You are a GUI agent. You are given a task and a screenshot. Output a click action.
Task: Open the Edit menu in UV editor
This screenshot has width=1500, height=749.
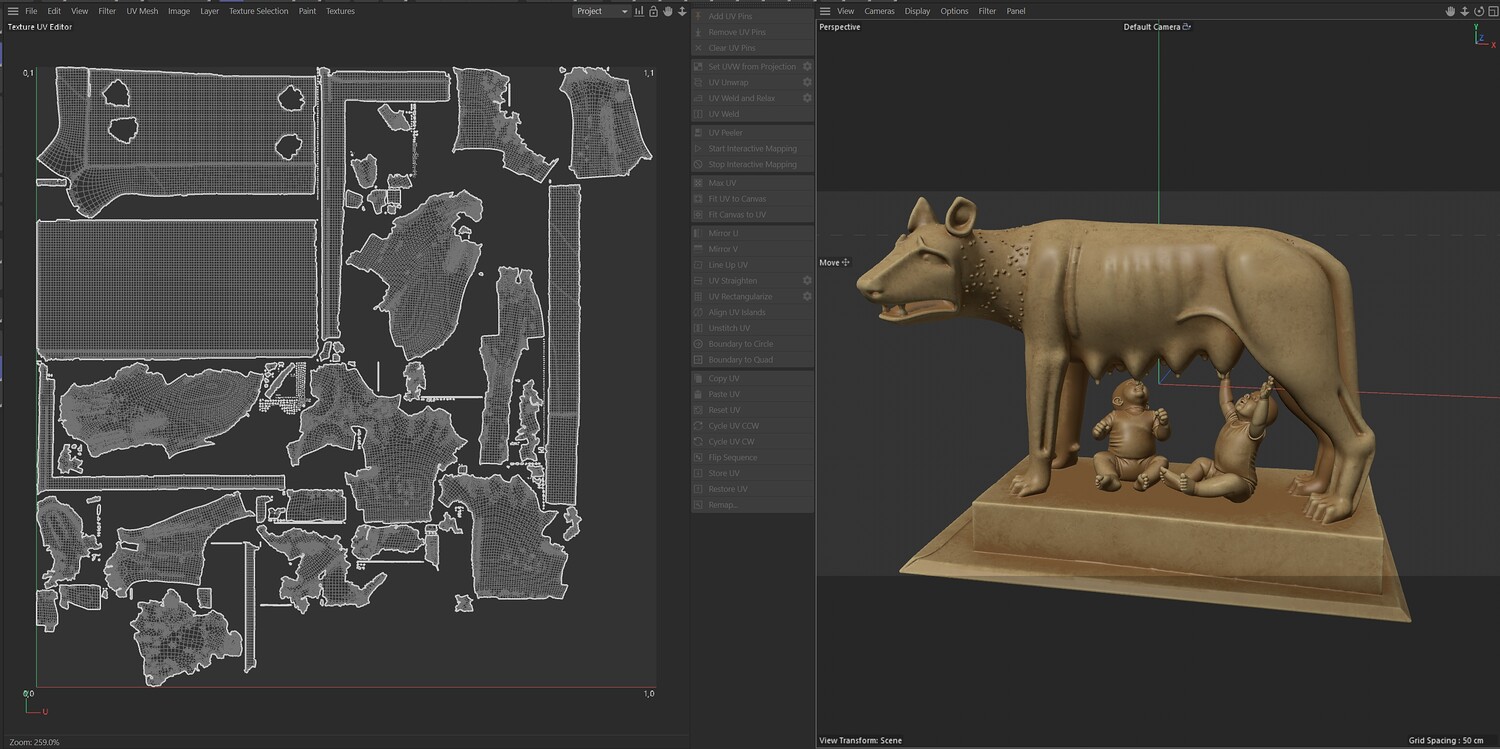54,11
